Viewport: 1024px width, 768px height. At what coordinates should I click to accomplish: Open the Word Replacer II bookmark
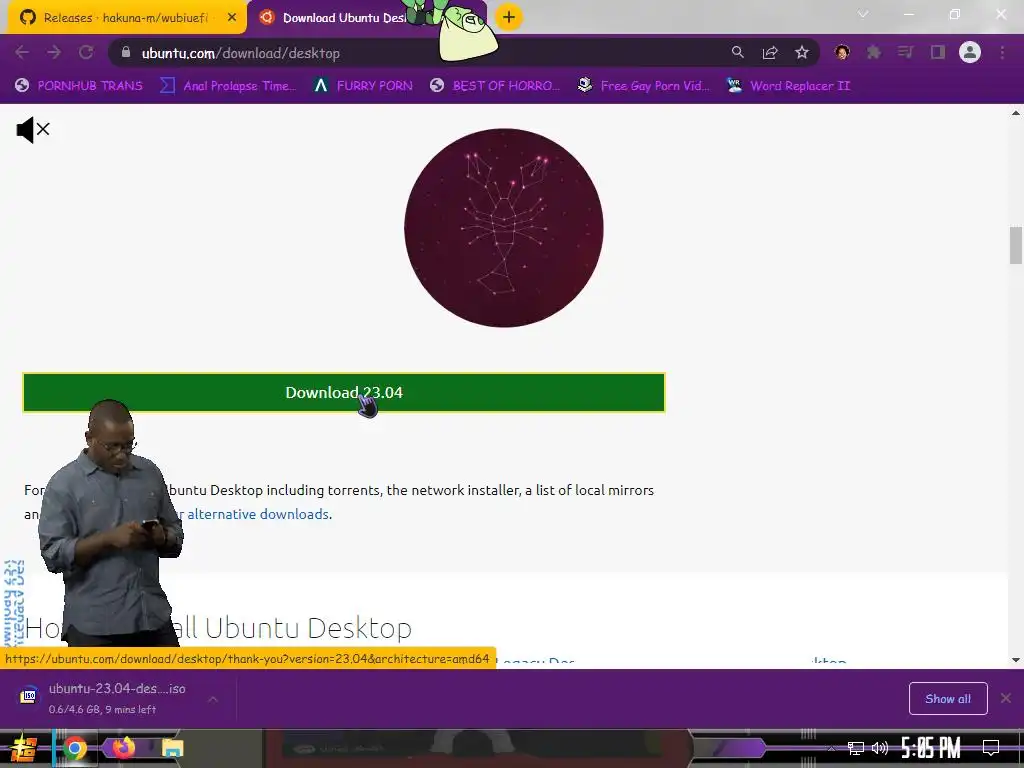788,86
